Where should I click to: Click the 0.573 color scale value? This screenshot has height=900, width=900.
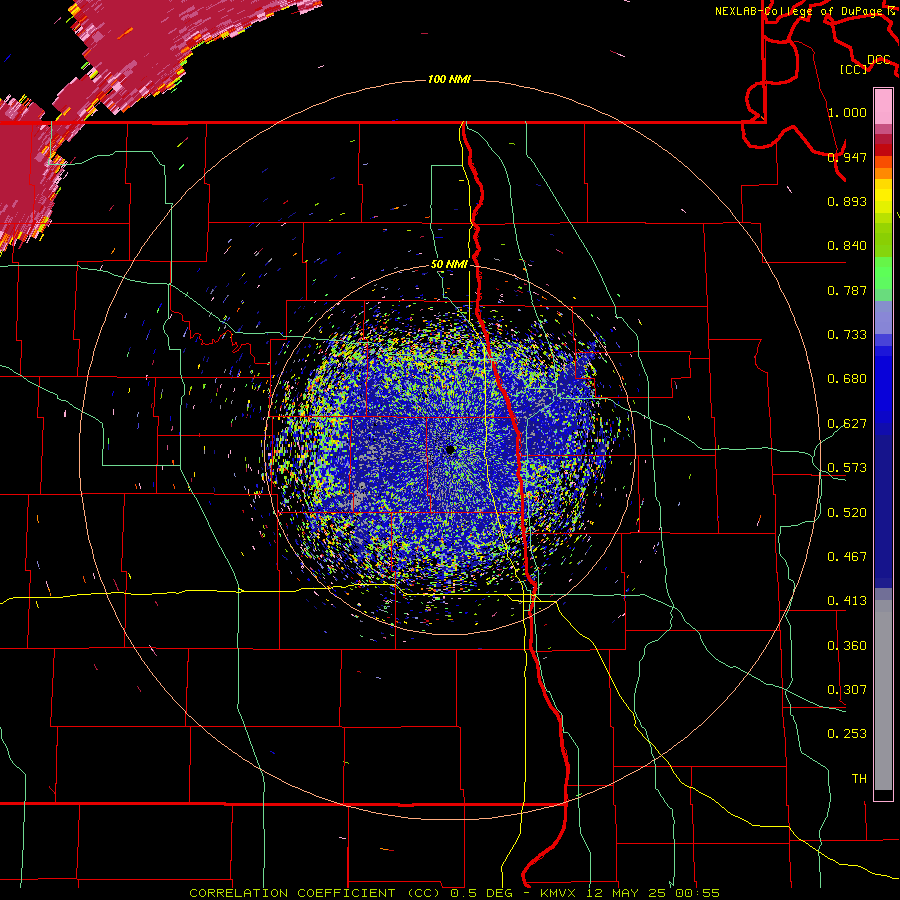coord(847,468)
